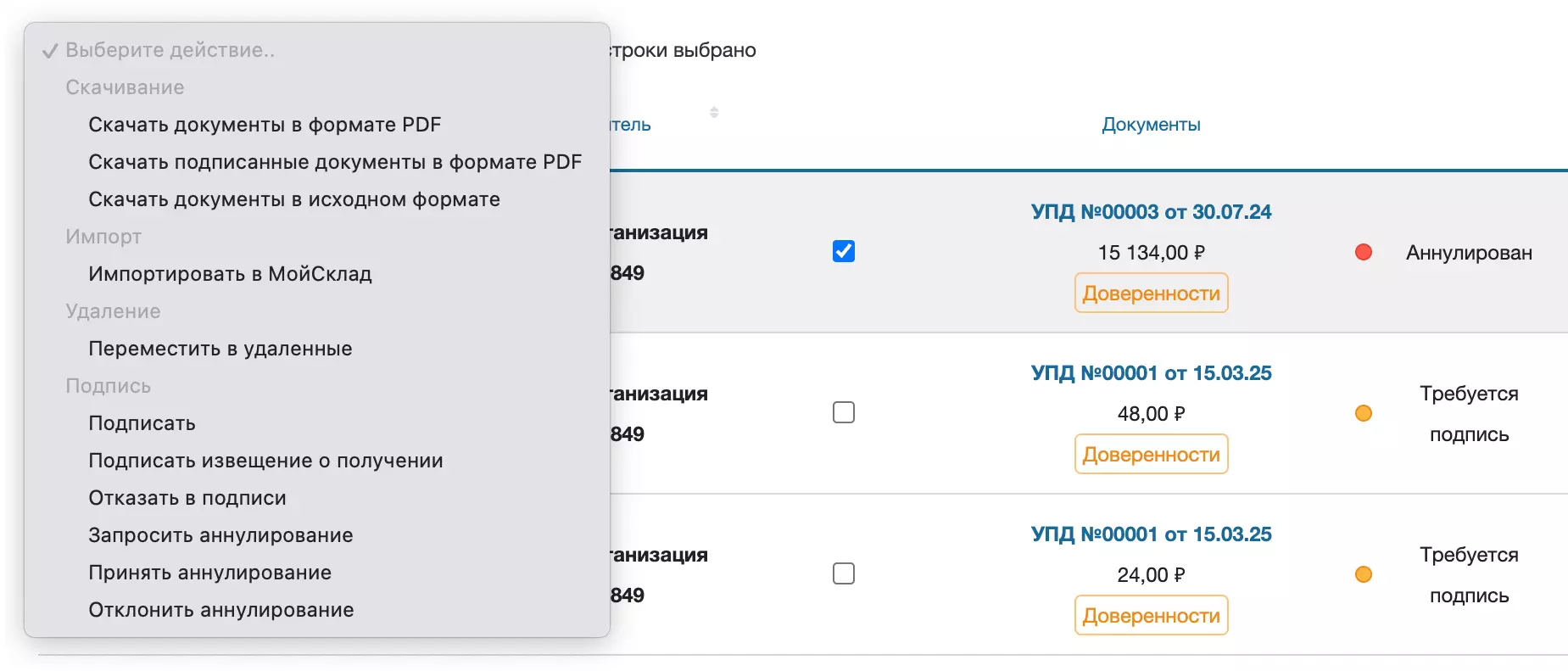This screenshot has height=671, width=1568.
Task: Tick the checkbox for the 48,00 ₽ row
Action: pos(844,412)
